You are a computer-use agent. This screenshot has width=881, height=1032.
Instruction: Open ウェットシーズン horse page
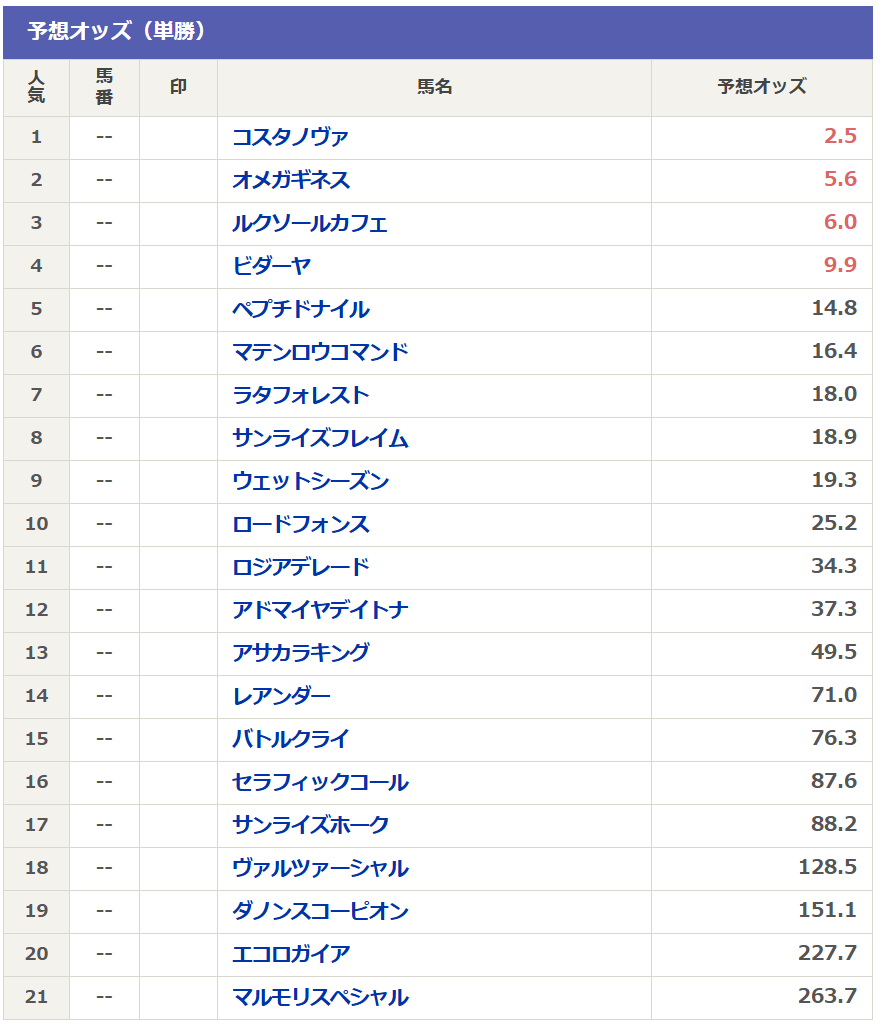click(310, 481)
